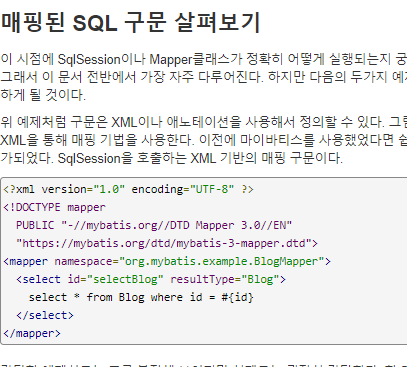Click the code line '<?xml version="1.0" encoding="UTF-8" ?>'
Viewport: 407px width, 367px height.
click(129, 189)
